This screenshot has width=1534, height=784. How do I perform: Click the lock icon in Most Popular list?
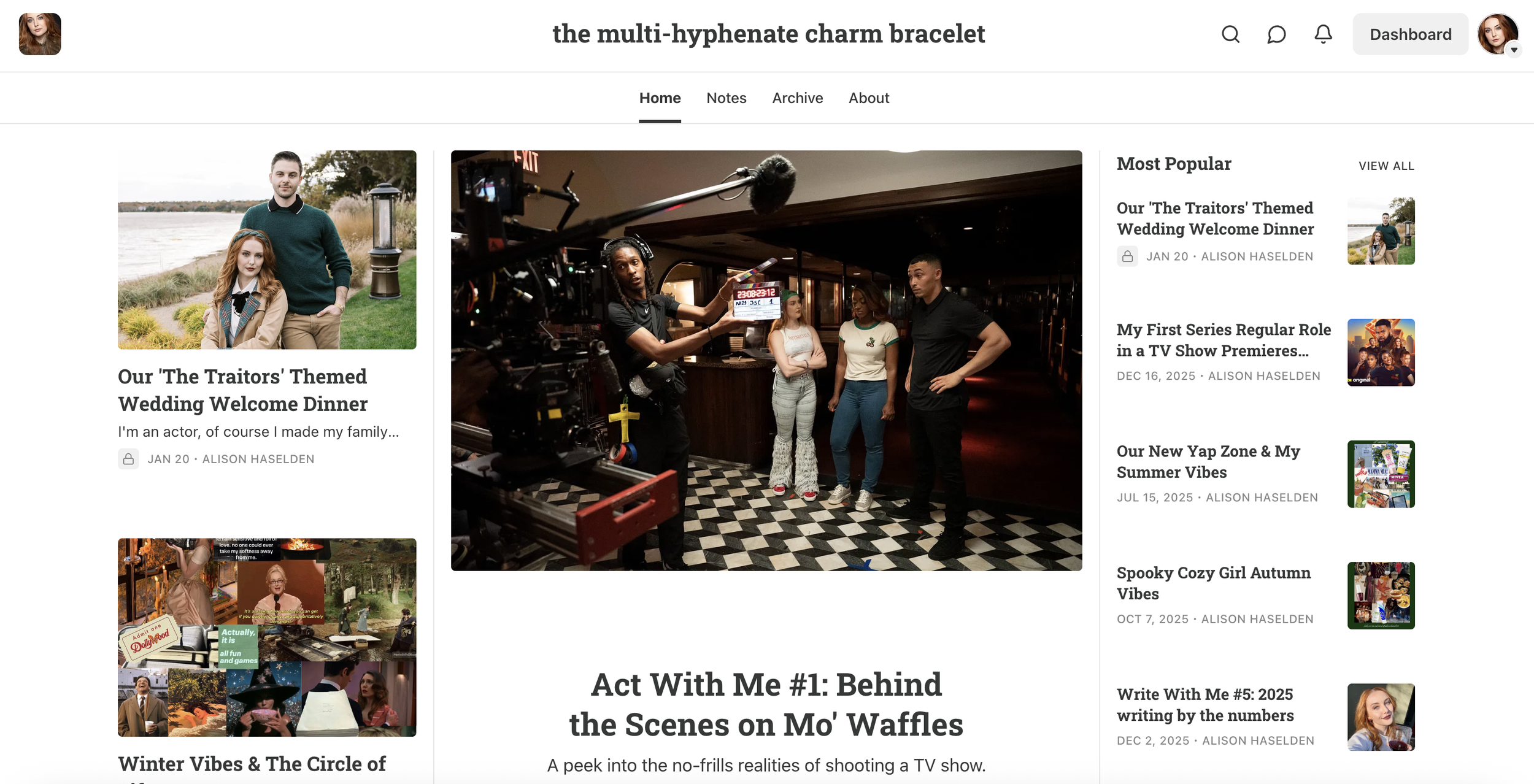tap(1127, 256)
